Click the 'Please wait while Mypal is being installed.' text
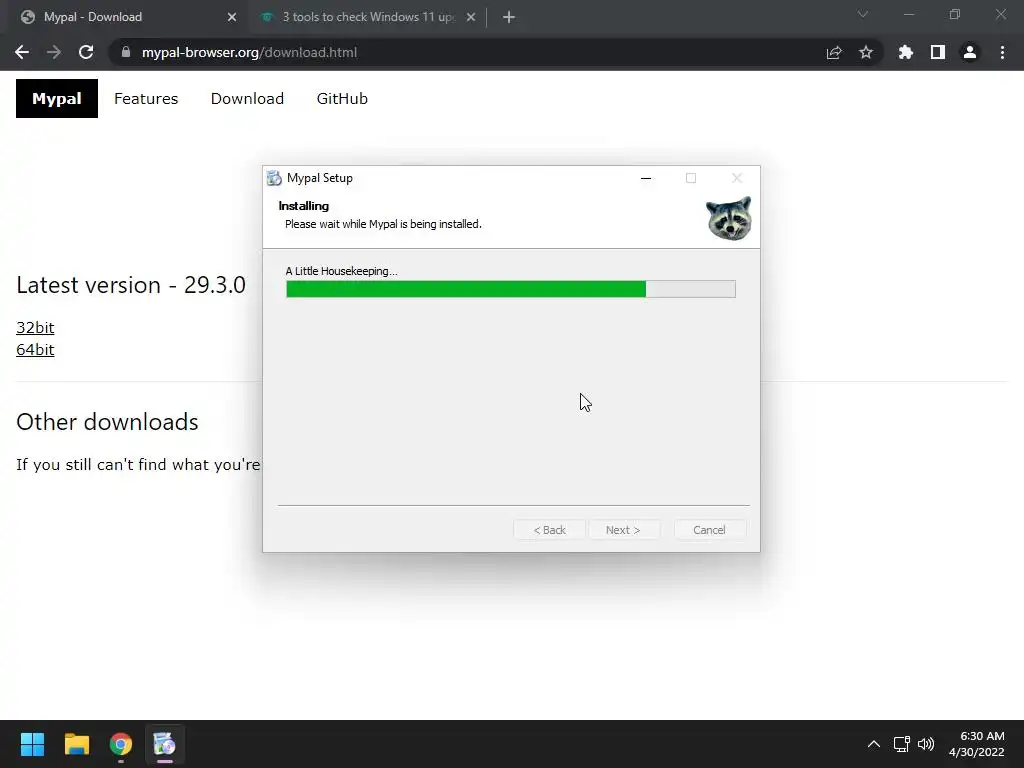 coord(383,224)
